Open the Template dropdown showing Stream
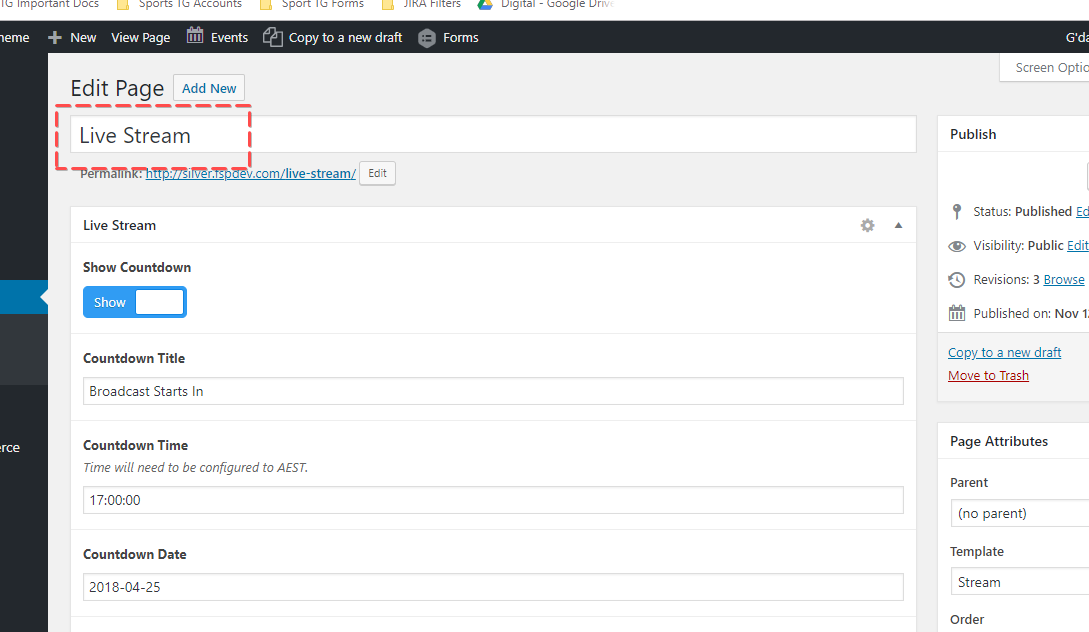 [1020, 582]
